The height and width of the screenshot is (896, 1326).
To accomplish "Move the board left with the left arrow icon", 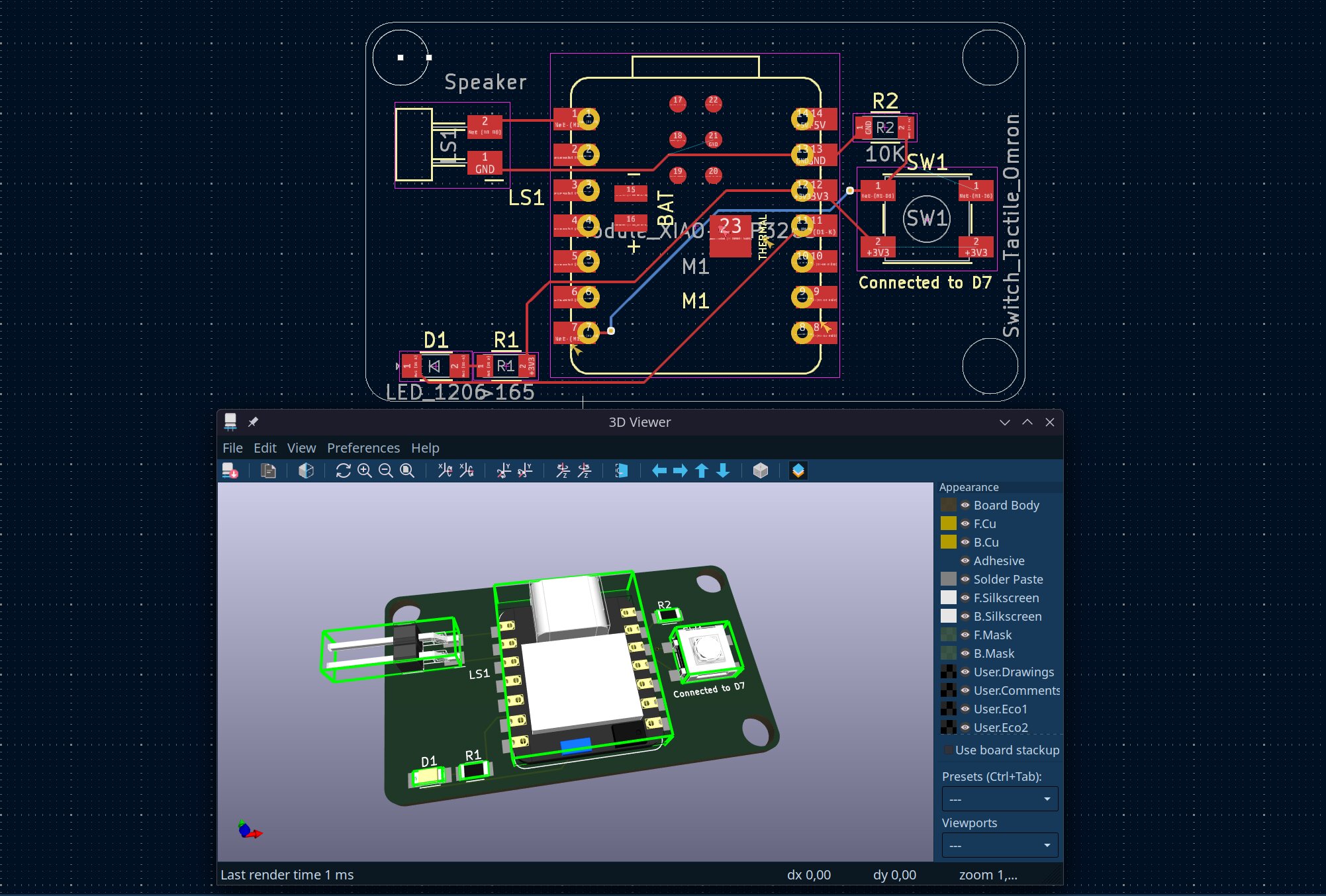I will point(659,470).
